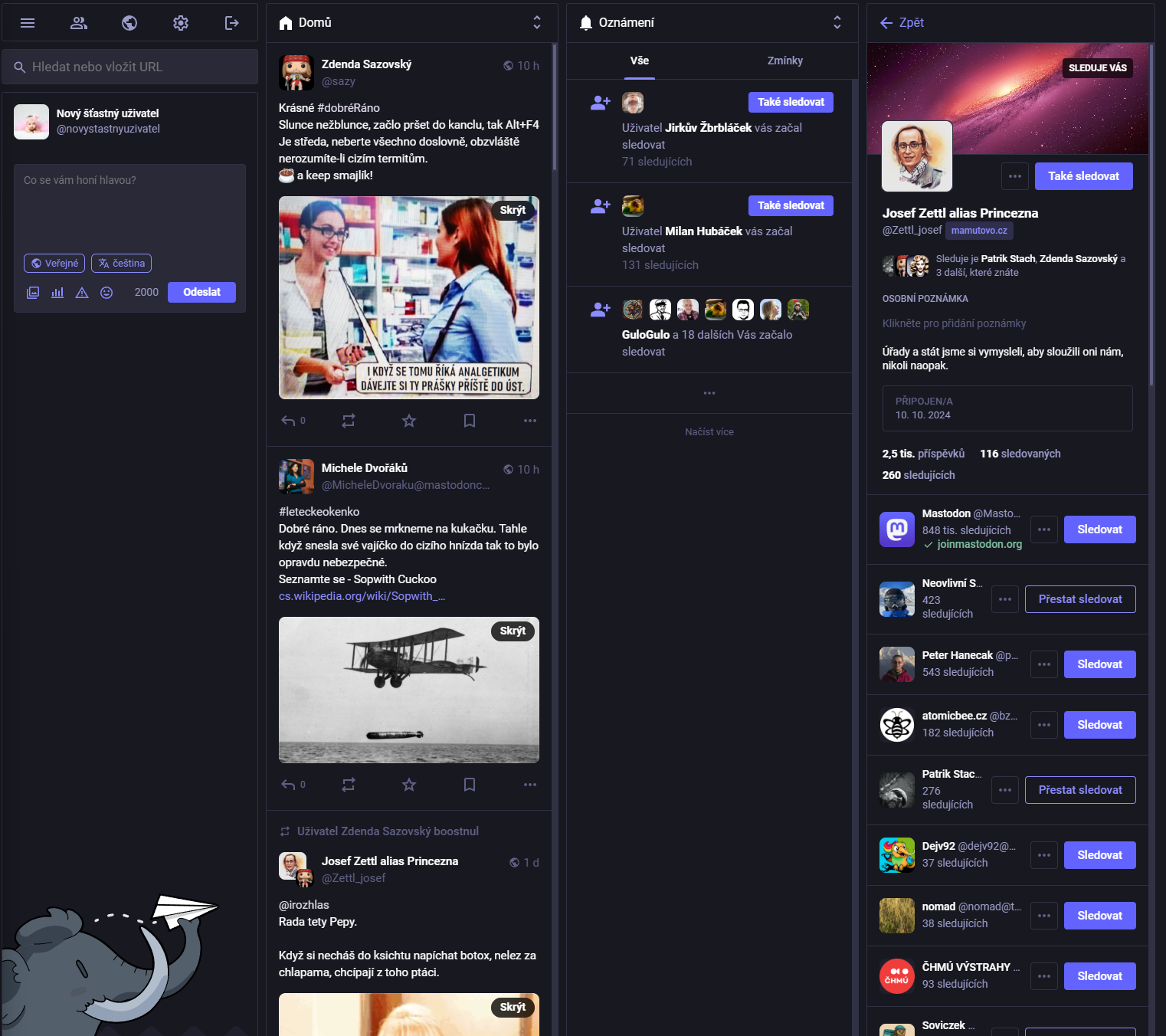1166x1036 pixels.
Task: Click the Home column scrollbar
Action: pos(554,107)
